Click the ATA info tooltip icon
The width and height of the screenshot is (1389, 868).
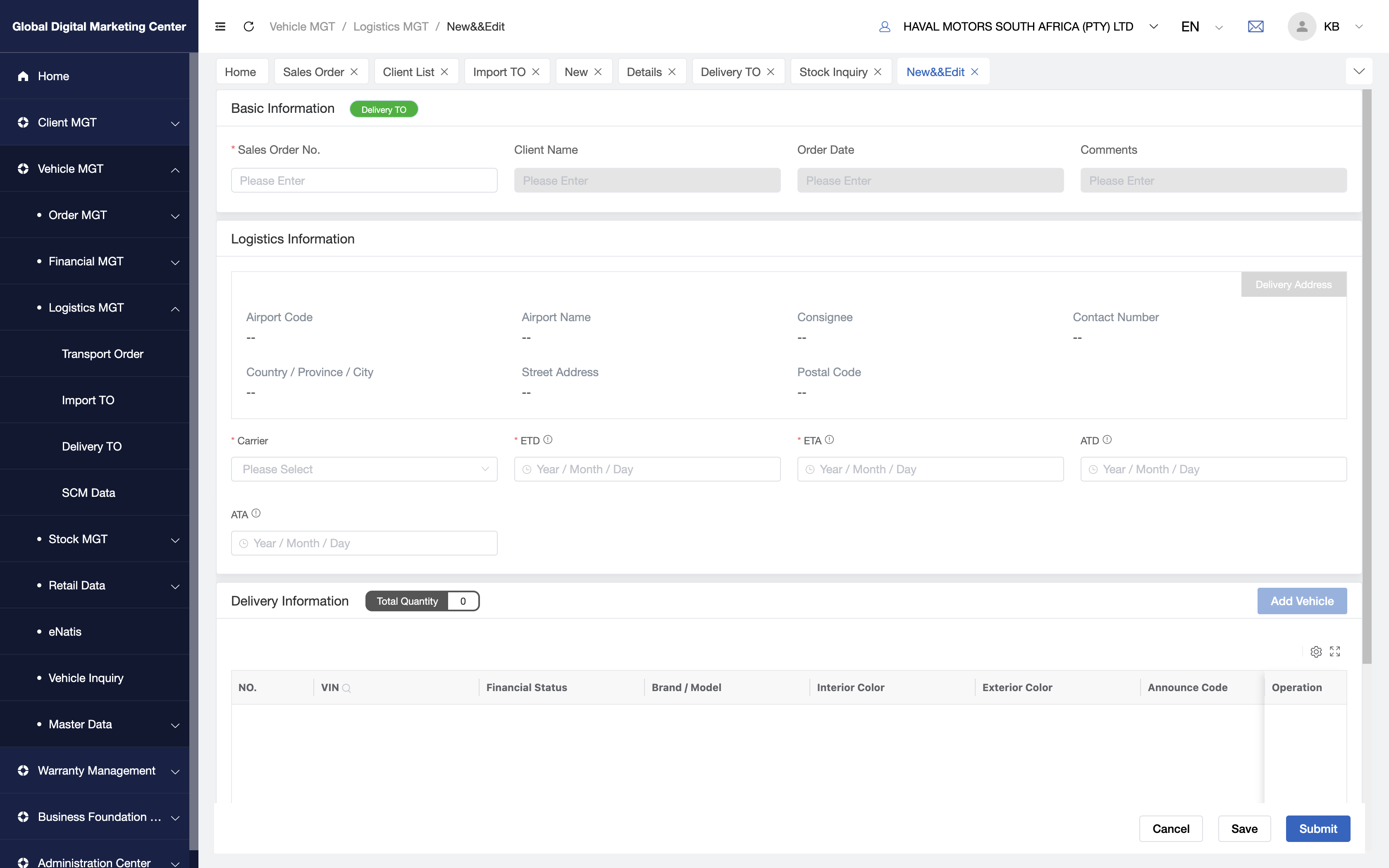click(x=256, y=514)
